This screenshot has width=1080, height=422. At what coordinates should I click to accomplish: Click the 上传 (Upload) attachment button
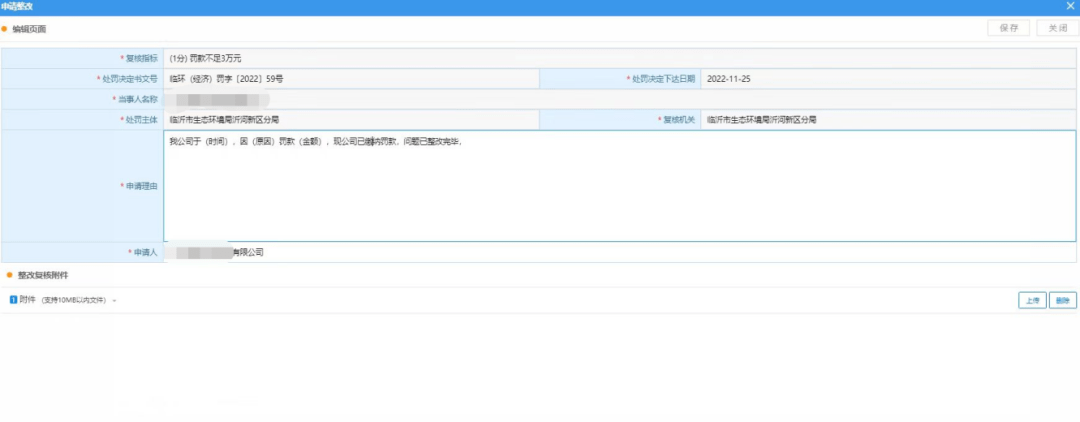point(1032,300)
